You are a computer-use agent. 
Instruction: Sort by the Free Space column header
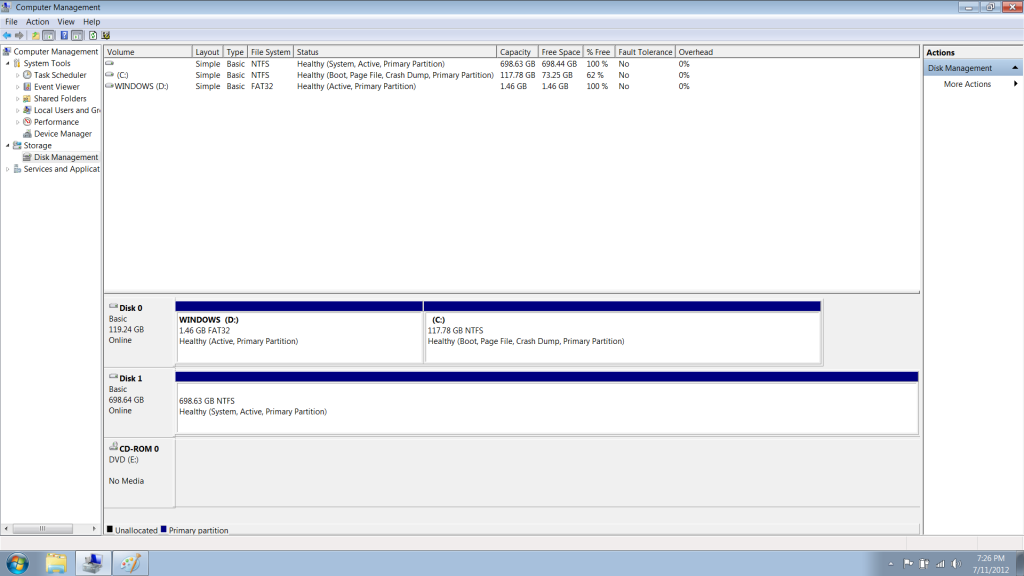tap(560, 52)
